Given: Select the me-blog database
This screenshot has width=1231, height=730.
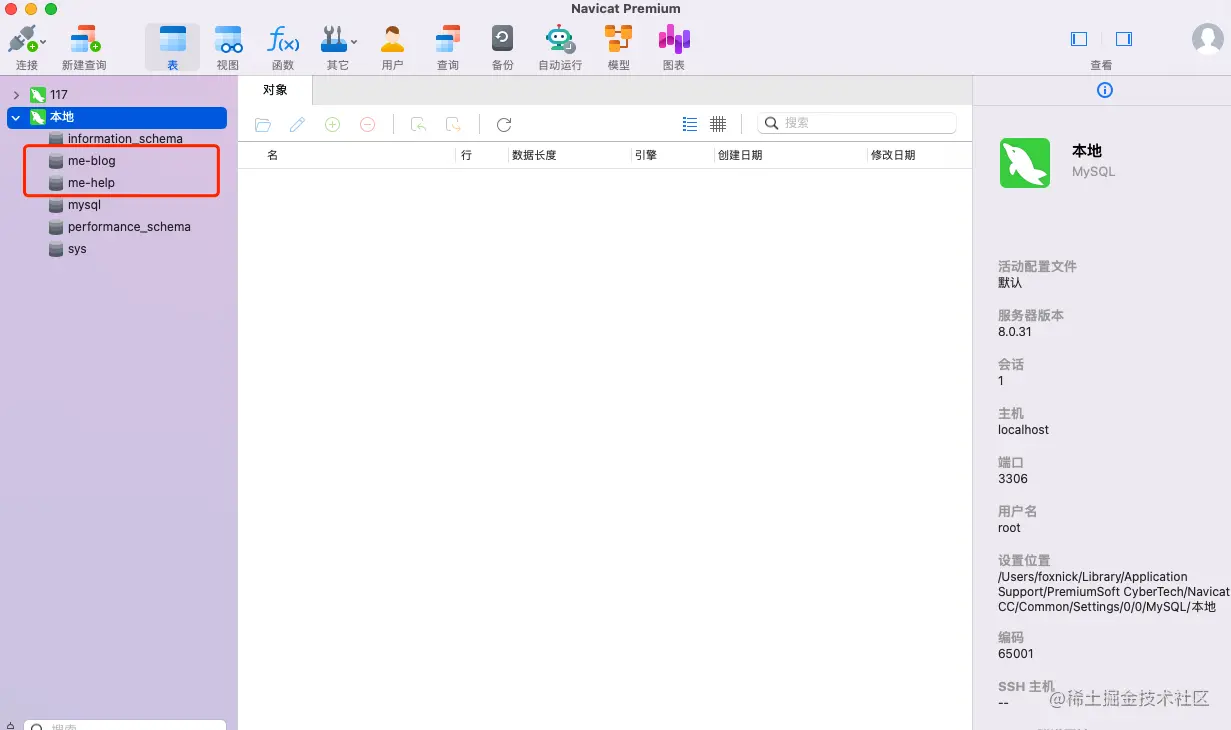Looking at the screenshot, I should pyautogui.click(x=92, y=161).
